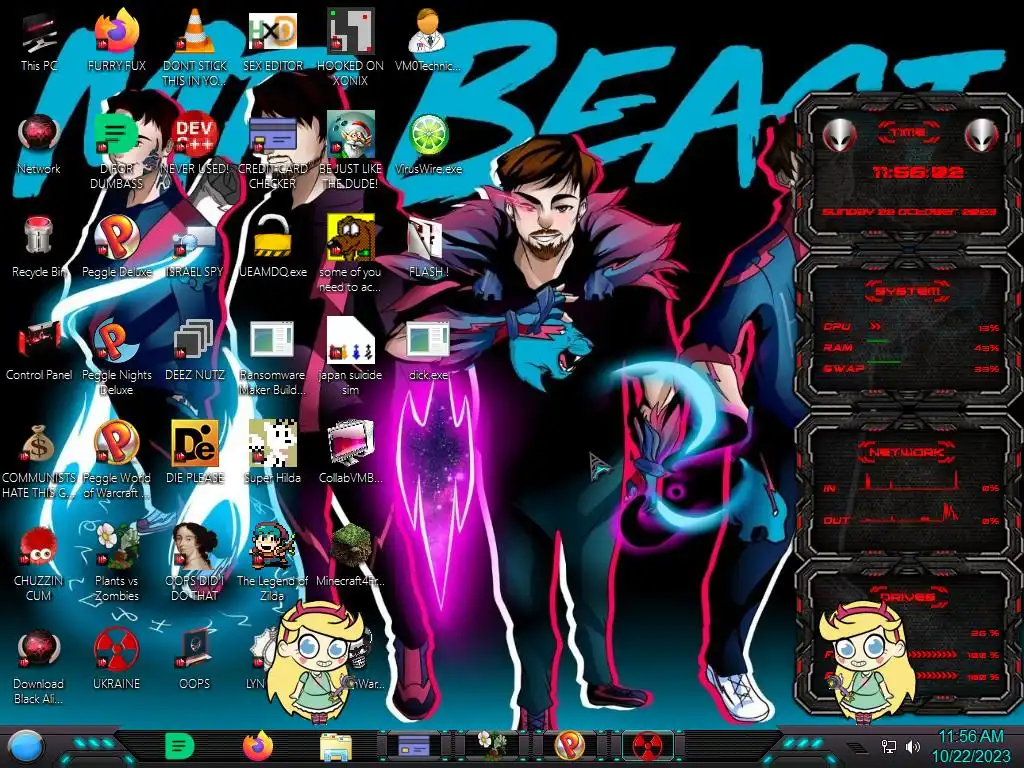
Task: Open green chat app on taskbar
Action: click(179, 746)
